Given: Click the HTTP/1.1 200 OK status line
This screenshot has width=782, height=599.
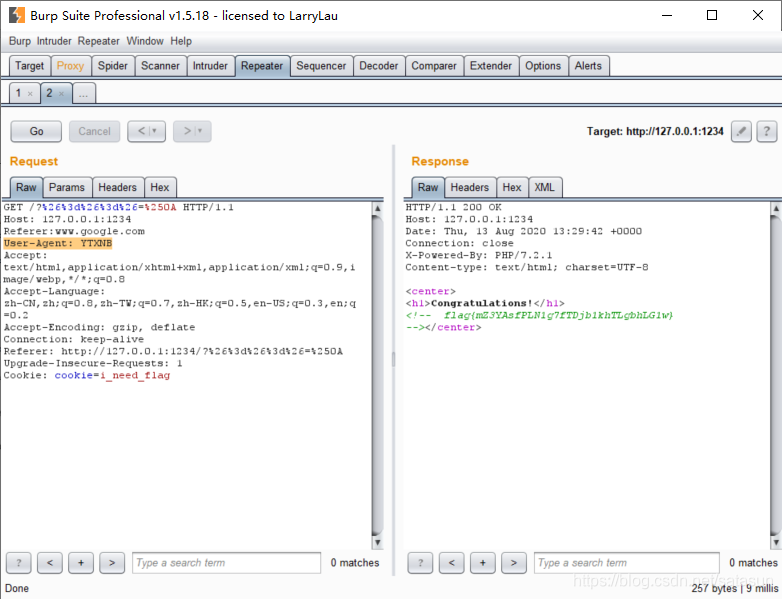Looking at the screenshot, I should click(x=453, y=207).
